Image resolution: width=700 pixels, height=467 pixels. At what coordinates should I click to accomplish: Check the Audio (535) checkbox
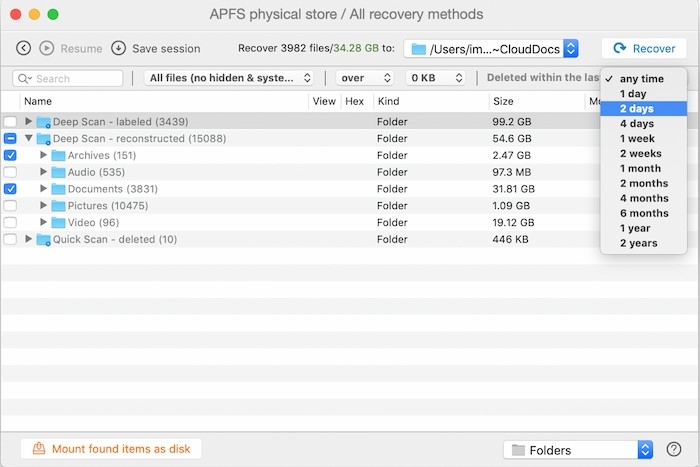(x=10, y=172)
